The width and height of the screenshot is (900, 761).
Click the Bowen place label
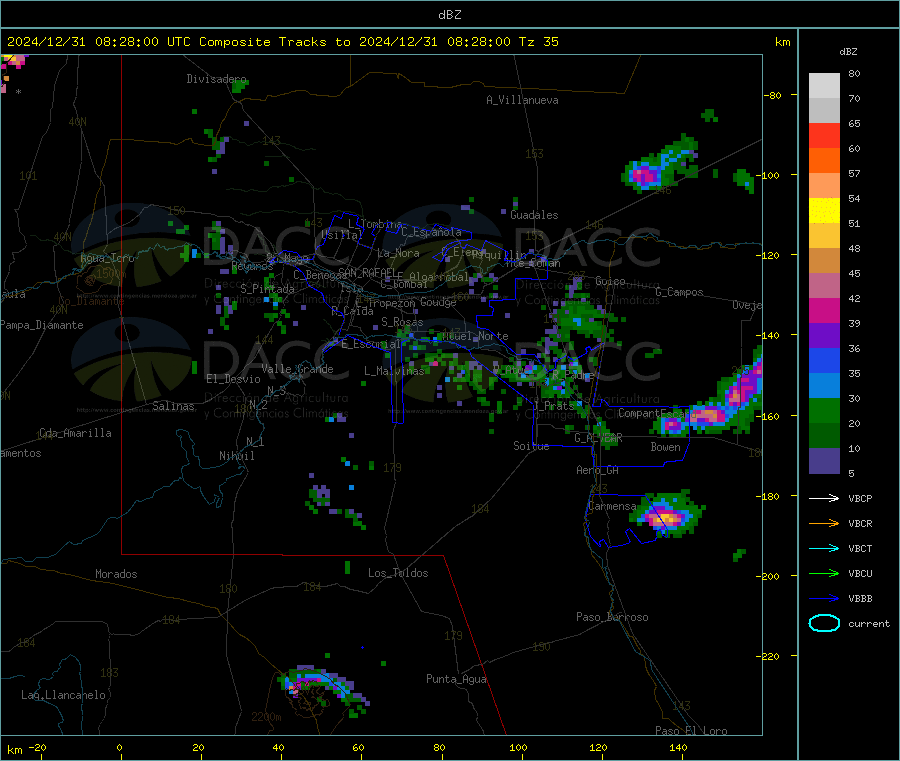(x=666, y=447)
